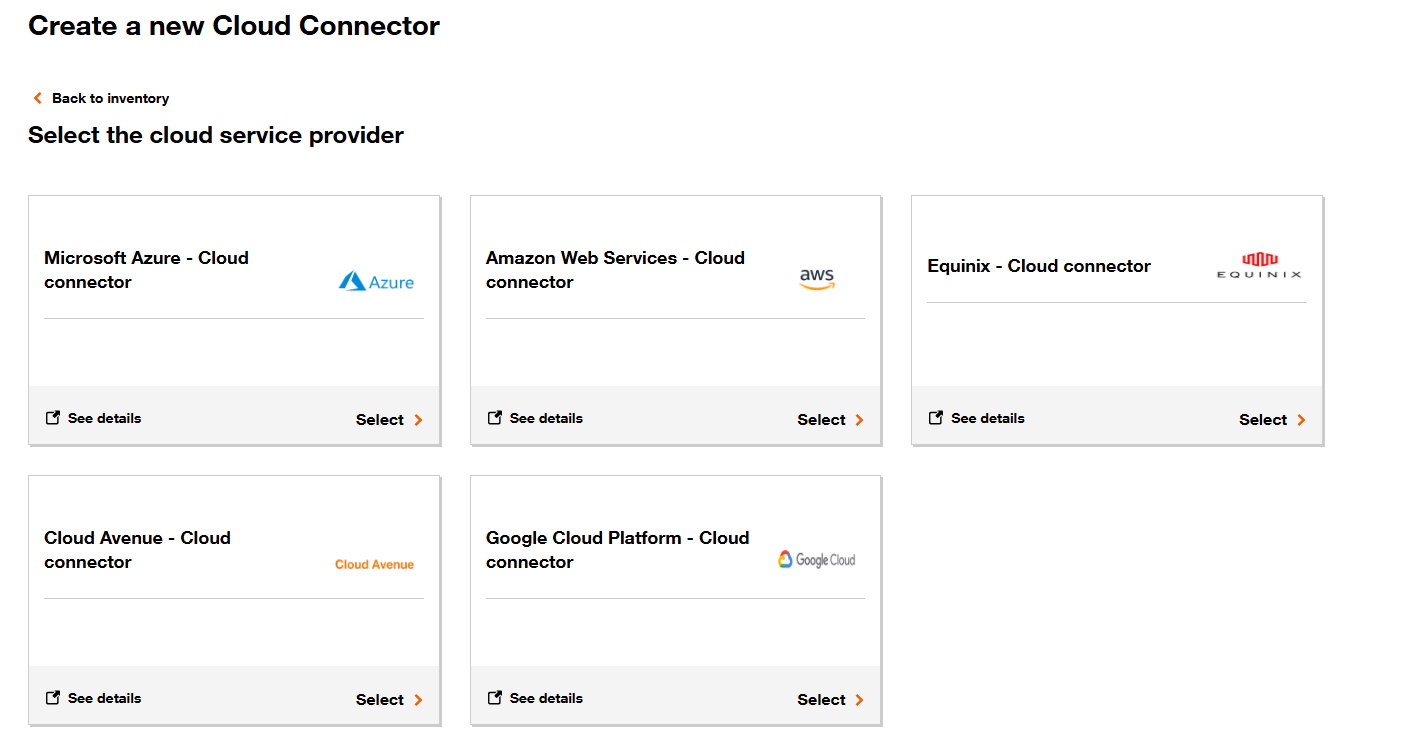The width and height of the screenshot is (1418, 736).
Task: Click the Cloud Avenue logo
Action: (374, 565)
